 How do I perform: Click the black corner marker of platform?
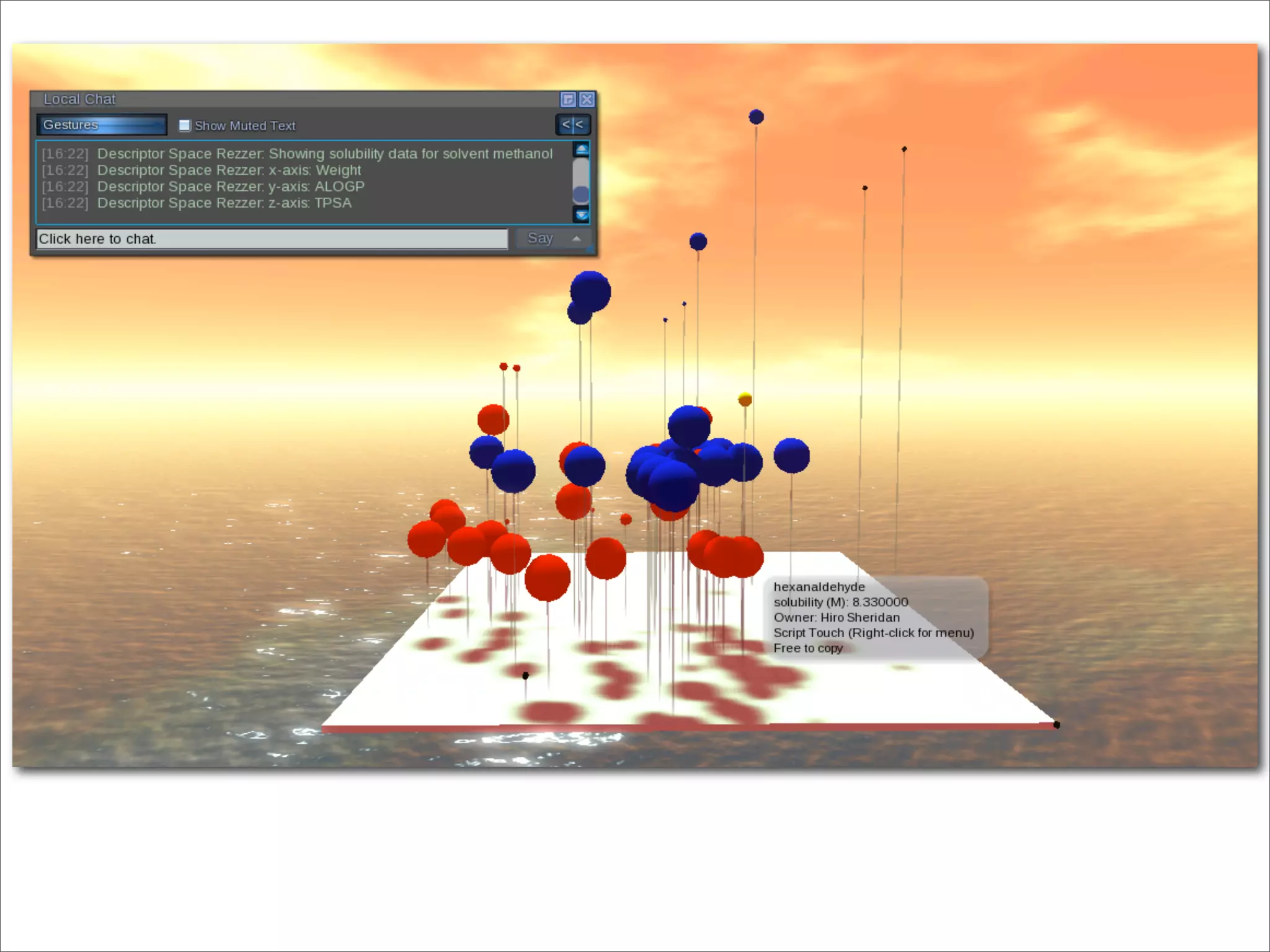pyautogui.click(x=1057, y=725)
